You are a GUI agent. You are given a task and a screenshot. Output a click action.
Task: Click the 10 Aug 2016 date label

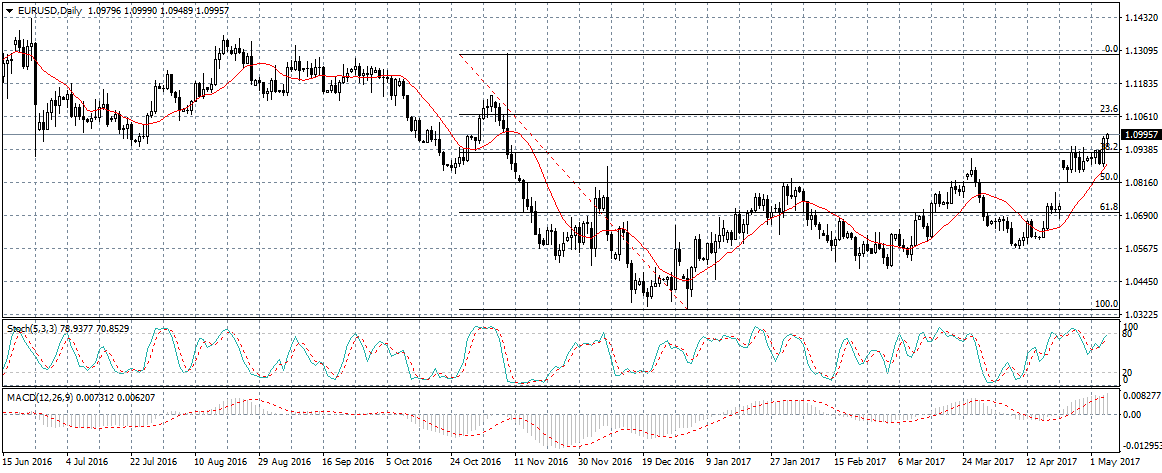(220, 463)
